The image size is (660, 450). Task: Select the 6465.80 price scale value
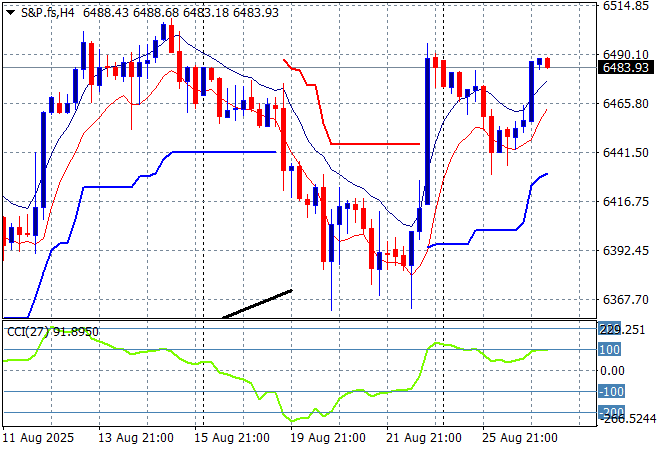(626, 104)
